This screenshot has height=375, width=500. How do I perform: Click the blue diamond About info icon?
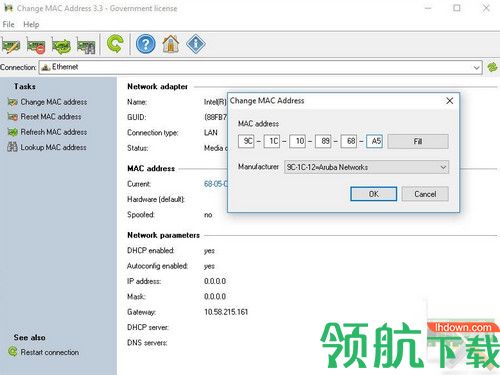pos(196,44)
